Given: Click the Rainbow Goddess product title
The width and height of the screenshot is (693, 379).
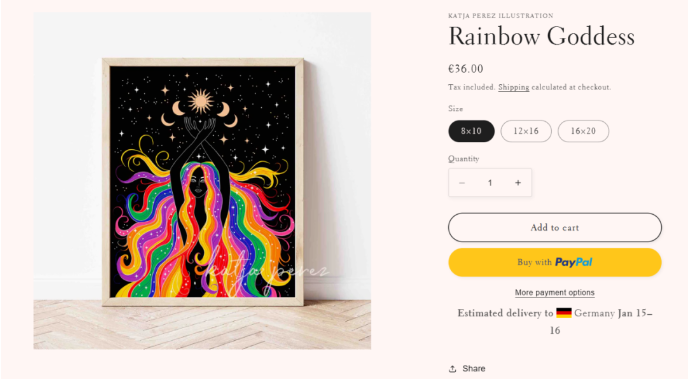Looking at the screenshot, I should point(541,36).
